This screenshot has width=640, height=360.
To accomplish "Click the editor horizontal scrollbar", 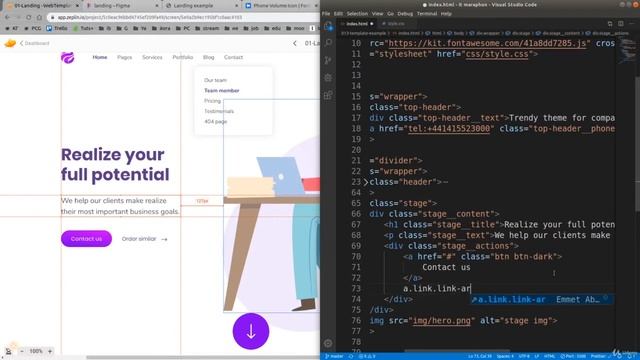I will pos(457,350).
